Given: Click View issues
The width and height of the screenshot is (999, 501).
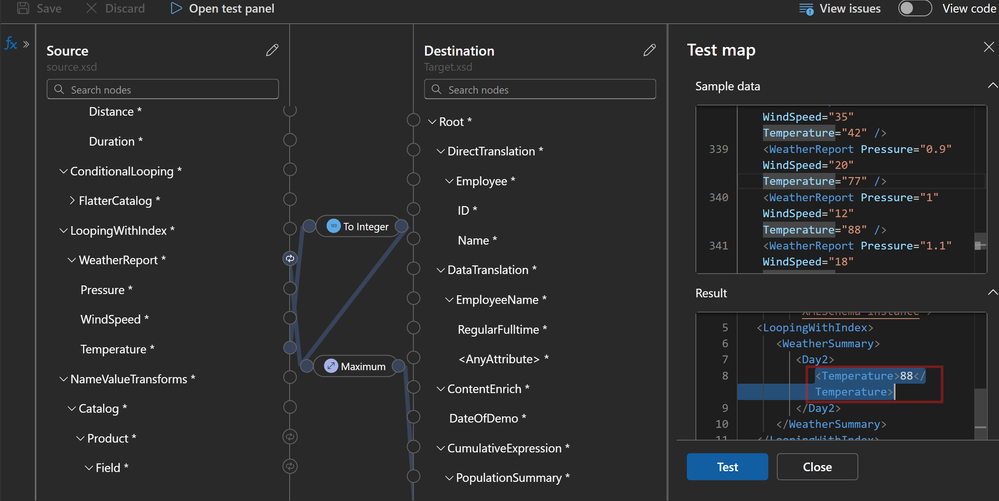Looking at the screenshot, I should pyautogui.click(x=840, y=9).
